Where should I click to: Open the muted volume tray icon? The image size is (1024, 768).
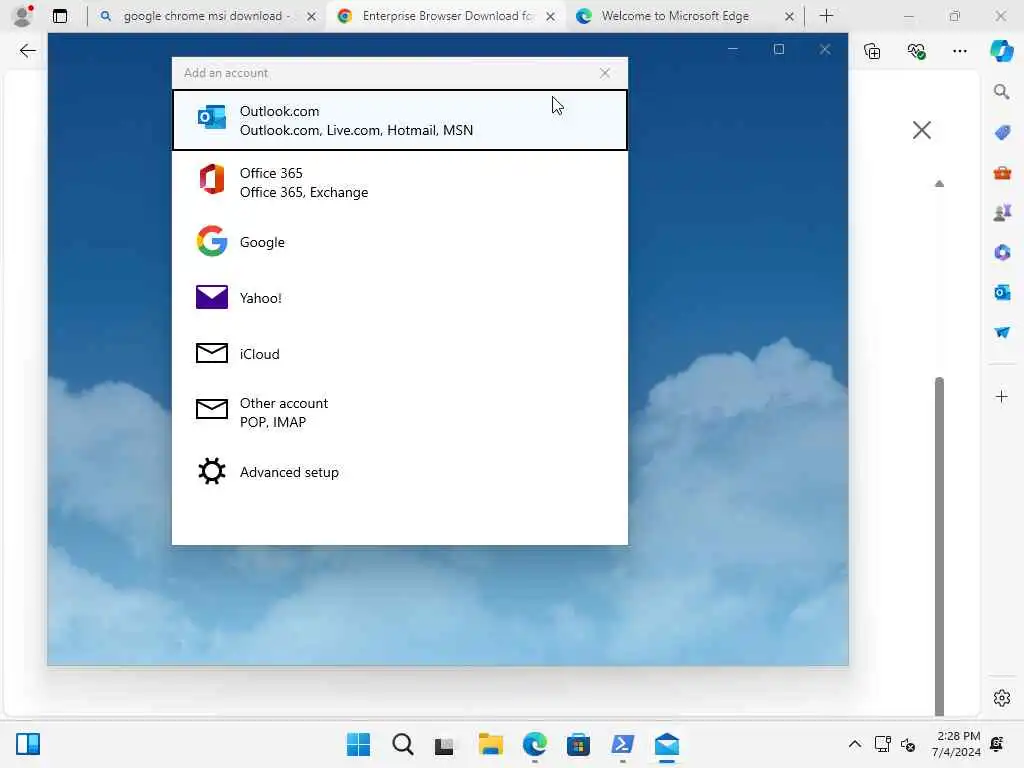[908, 744]
